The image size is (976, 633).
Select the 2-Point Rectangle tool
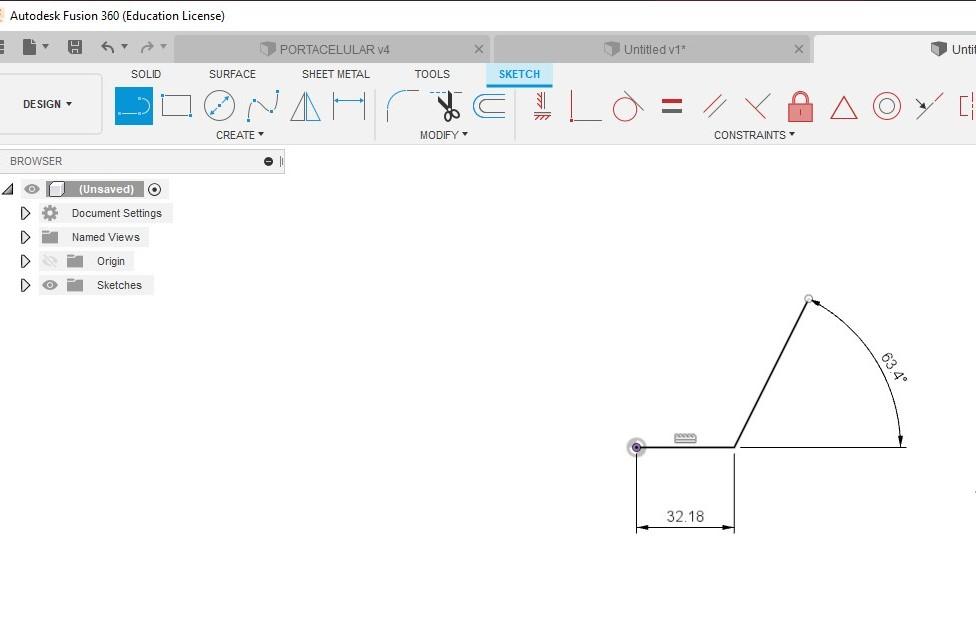coord(176,106)
